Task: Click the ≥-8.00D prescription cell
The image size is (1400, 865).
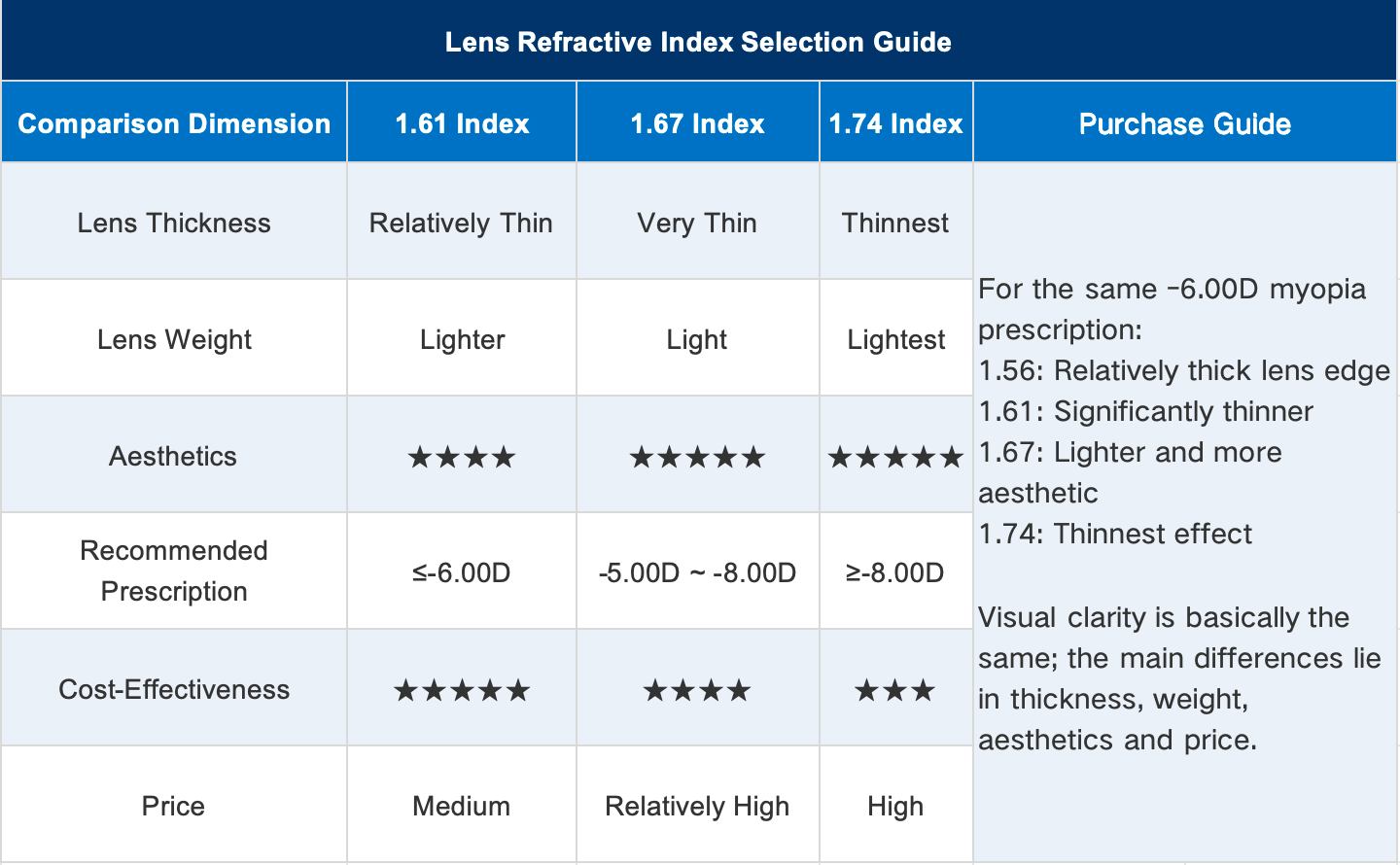Action: tap(894, 572)
